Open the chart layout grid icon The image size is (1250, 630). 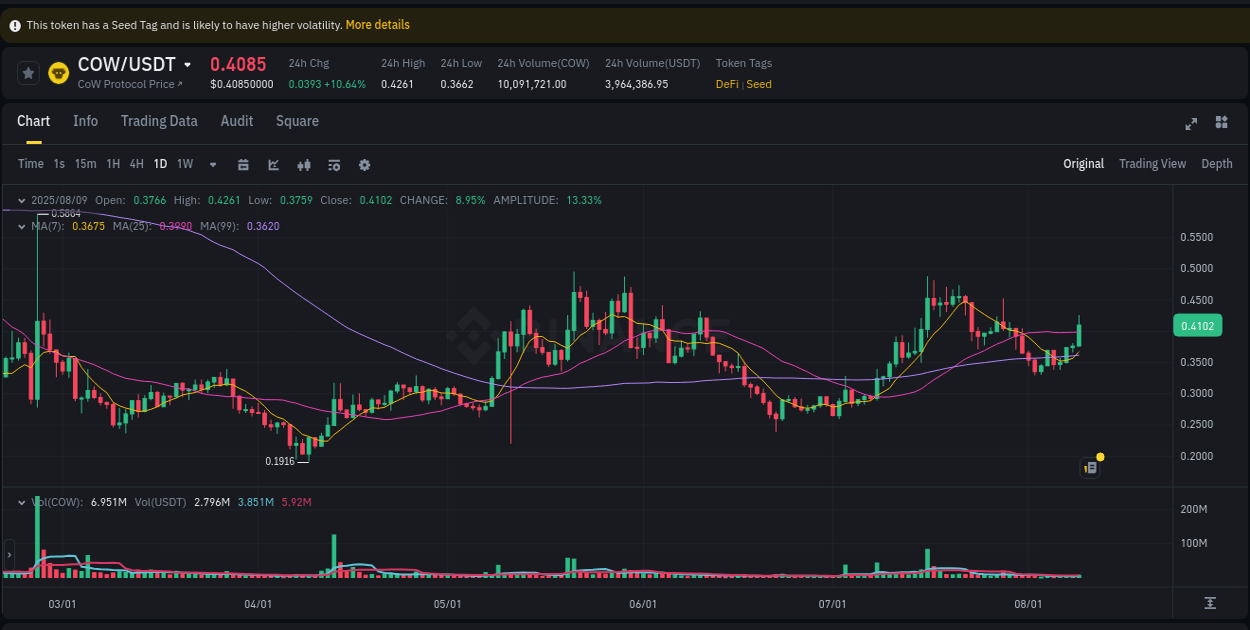pyautogui.click(x=1221, y=123)
